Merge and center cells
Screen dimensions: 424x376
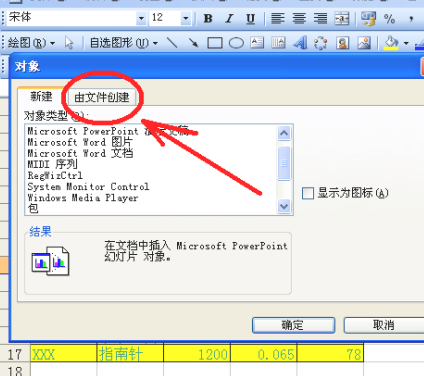click(342, 18)
